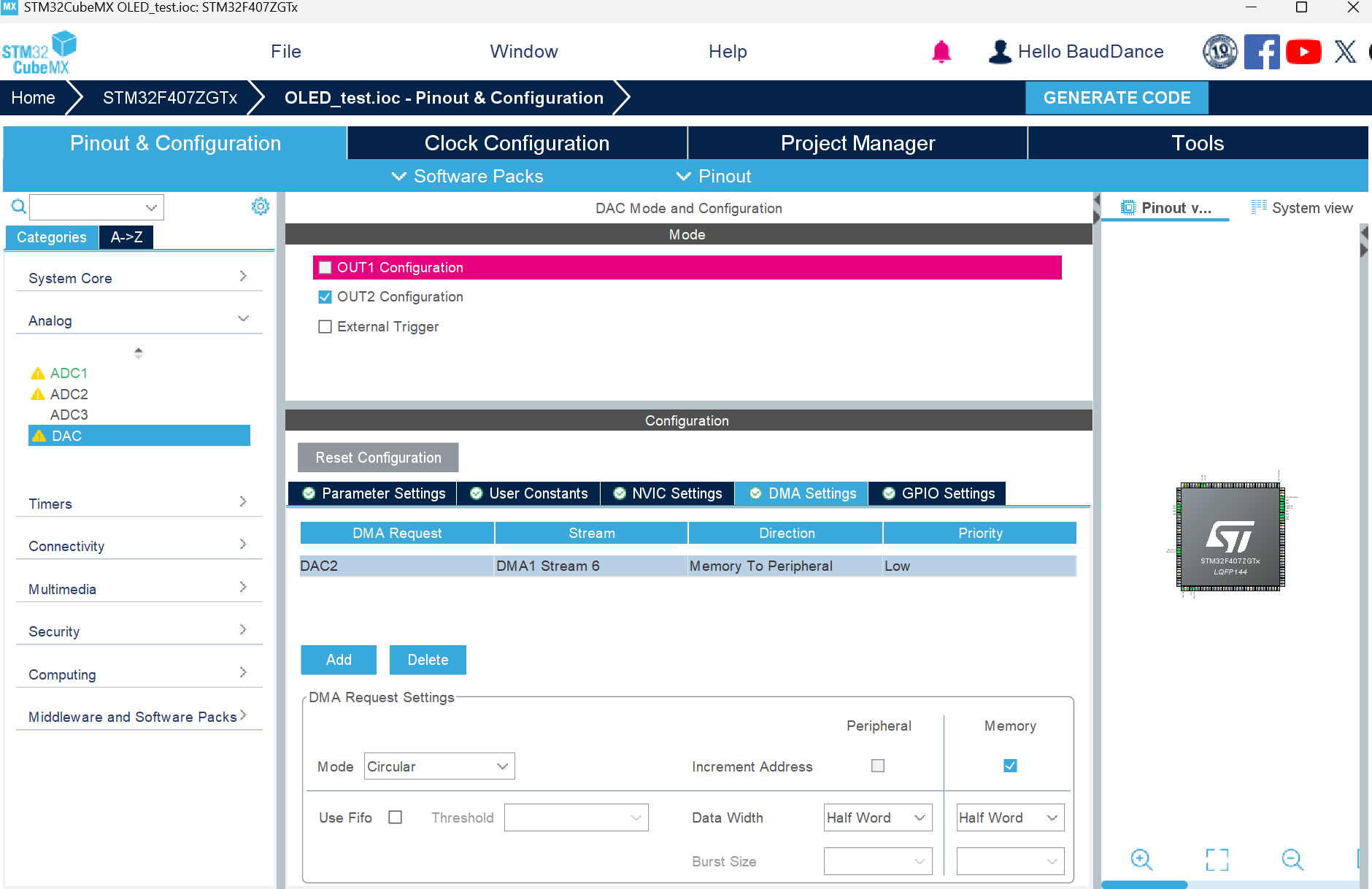The height and width of the screenshot is (889, 1372).
Task: Click the ADC2 warning icon
Action: 38,395
